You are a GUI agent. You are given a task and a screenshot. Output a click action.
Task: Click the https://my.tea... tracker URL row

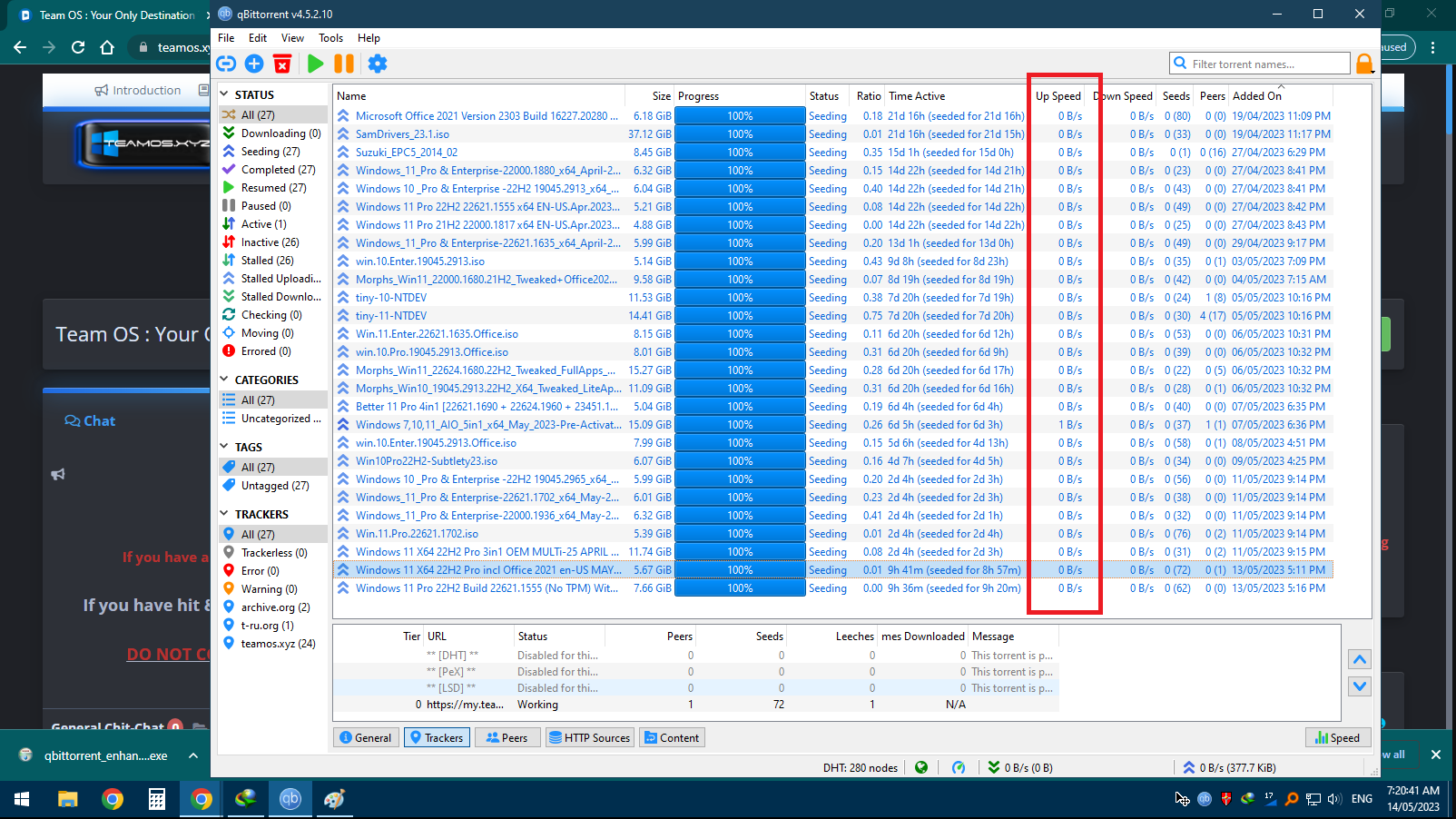click(x=694, y=705)
